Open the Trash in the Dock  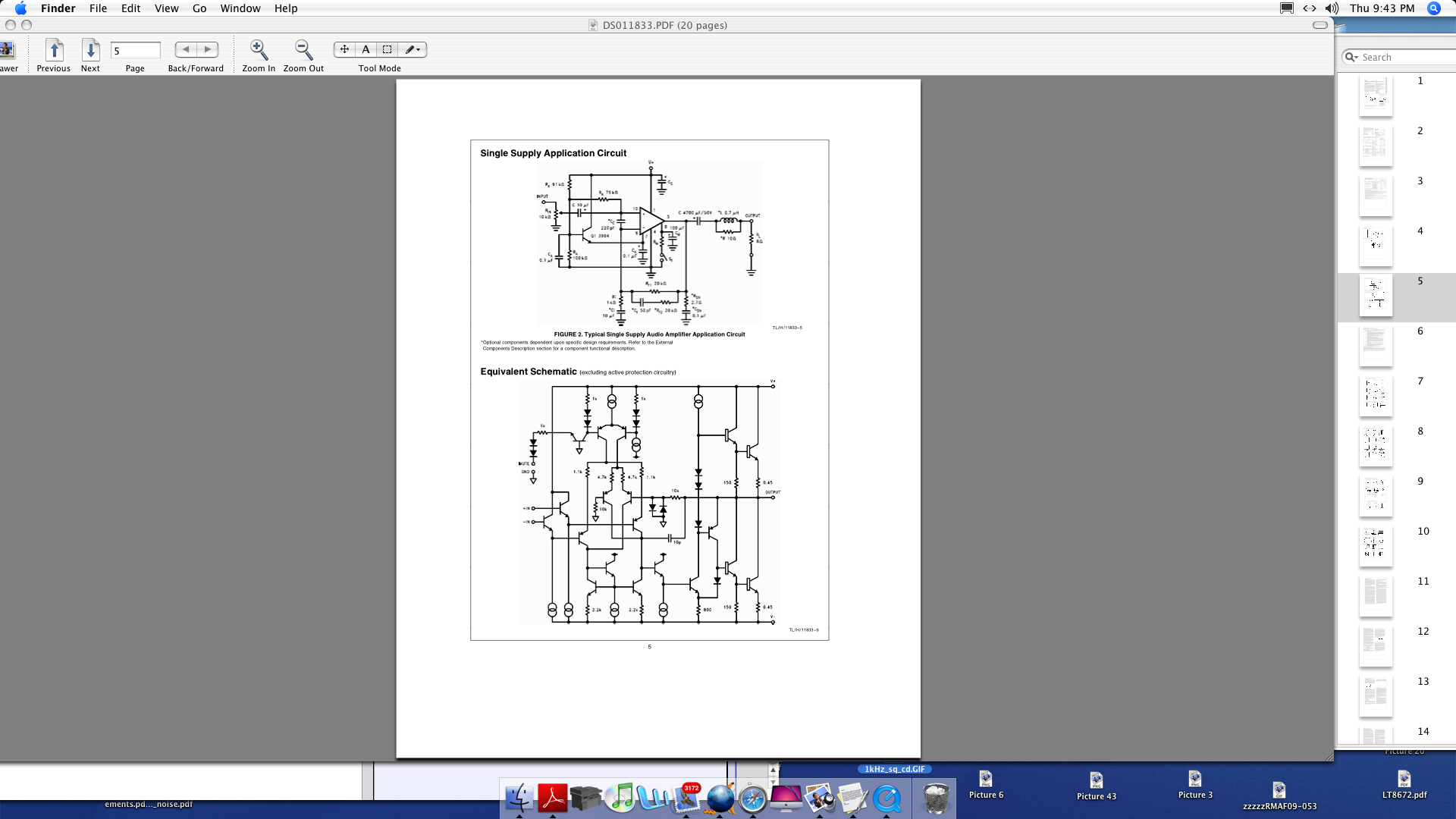pos(936,799)
